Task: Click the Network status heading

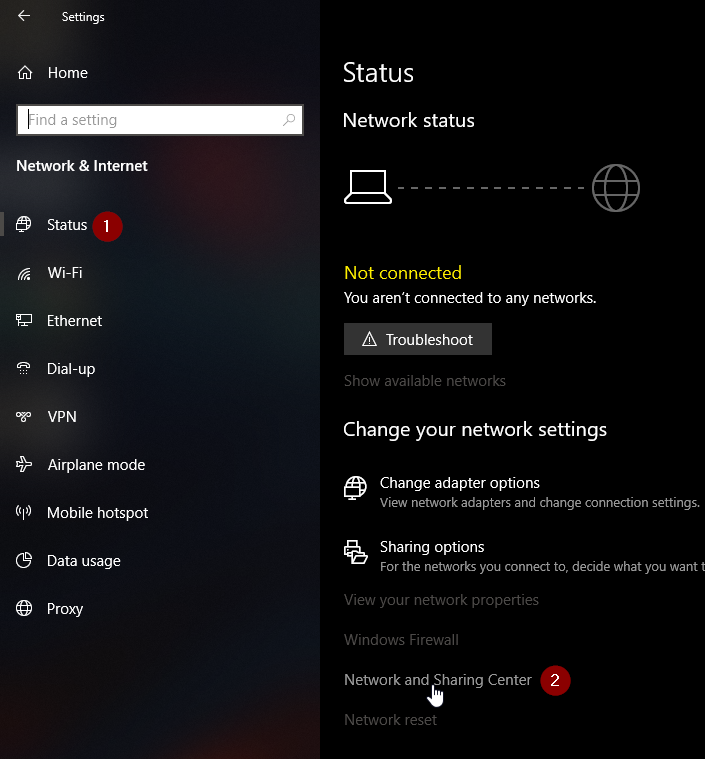Action: [x=409, y=121]
